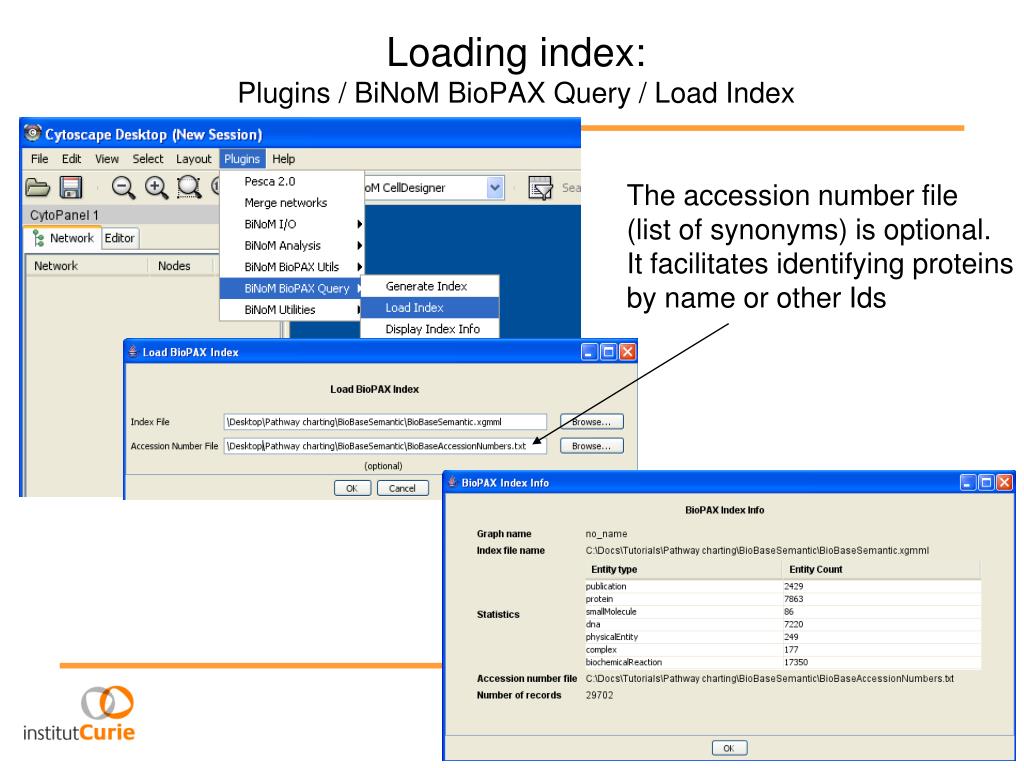Select the complex row in statistics table
Viewport: 1024px width, 768px height.
click(783, 650)
